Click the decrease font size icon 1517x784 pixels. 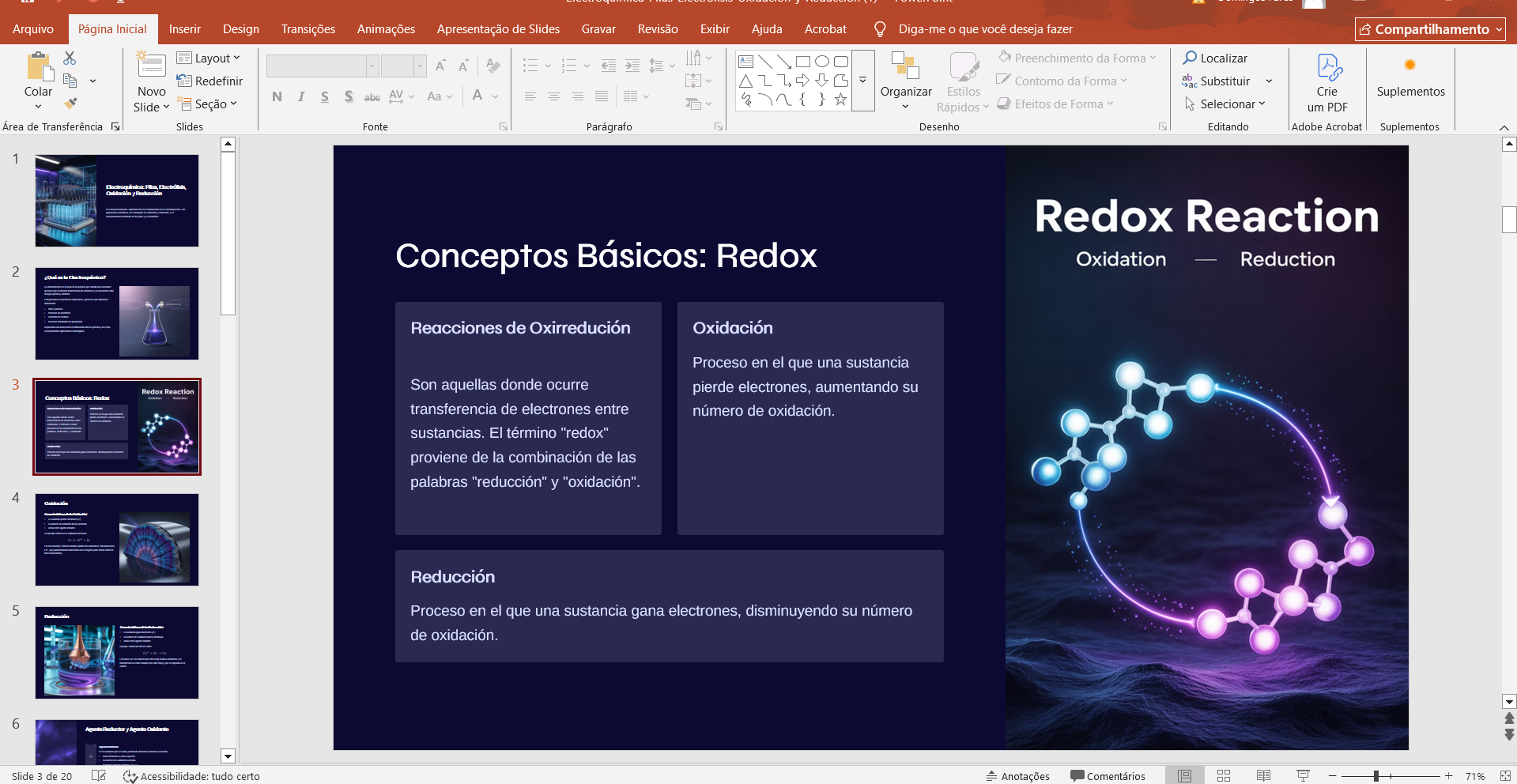463,66
